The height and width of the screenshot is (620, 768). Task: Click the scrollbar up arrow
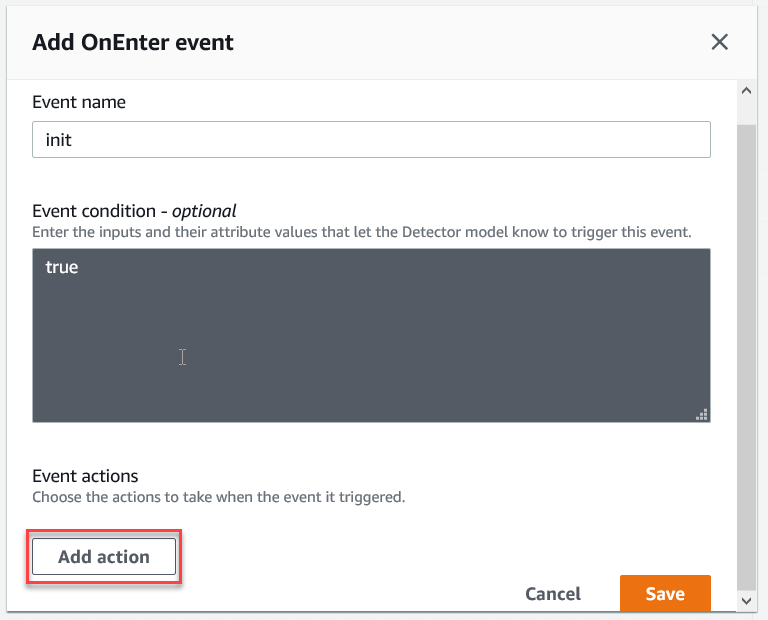746,90
